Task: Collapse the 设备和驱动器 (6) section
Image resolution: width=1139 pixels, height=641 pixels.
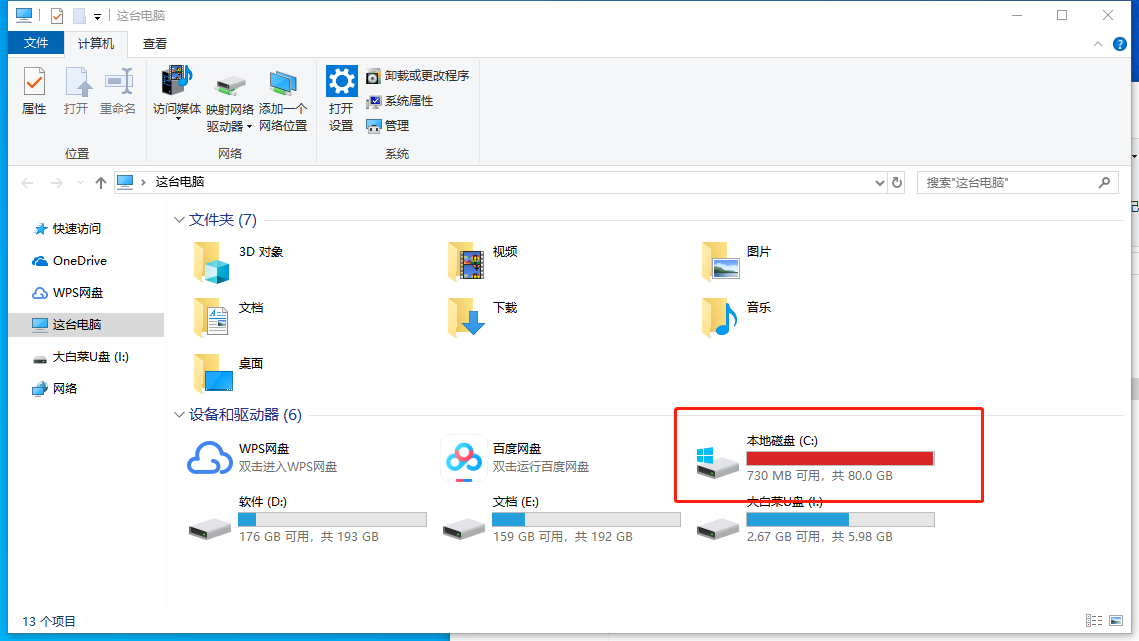Action: click(x=180, y=415)
